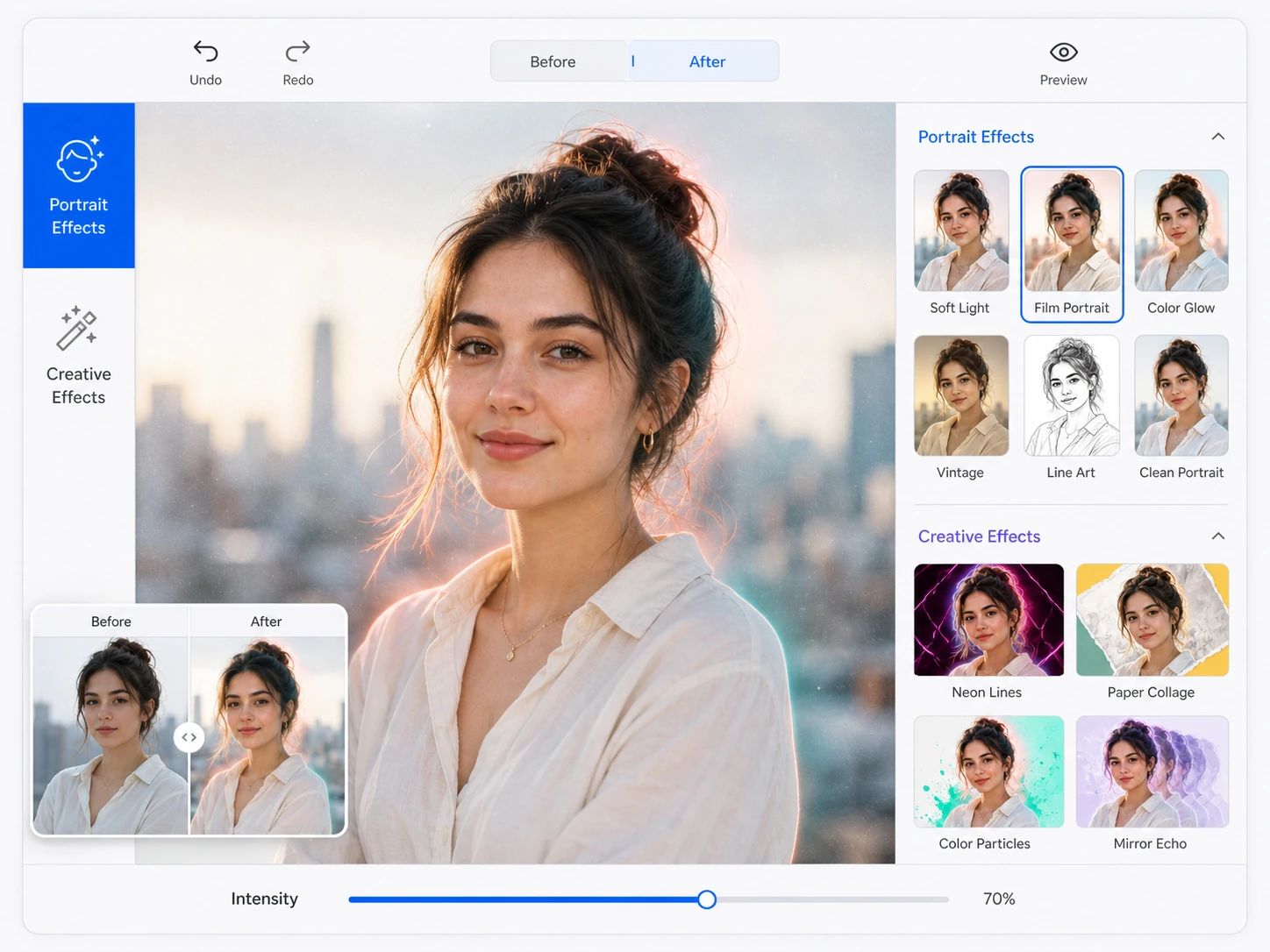
Task: Open the Creative Effects magic wand tab
Action: coord(79,355)
